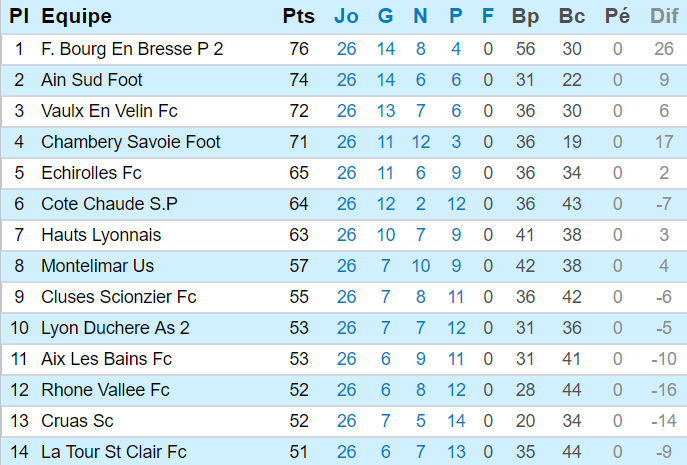Select Lyon Duchere As 2 team name
Viewport: 687px width, 465px height.
click(115, 328)
